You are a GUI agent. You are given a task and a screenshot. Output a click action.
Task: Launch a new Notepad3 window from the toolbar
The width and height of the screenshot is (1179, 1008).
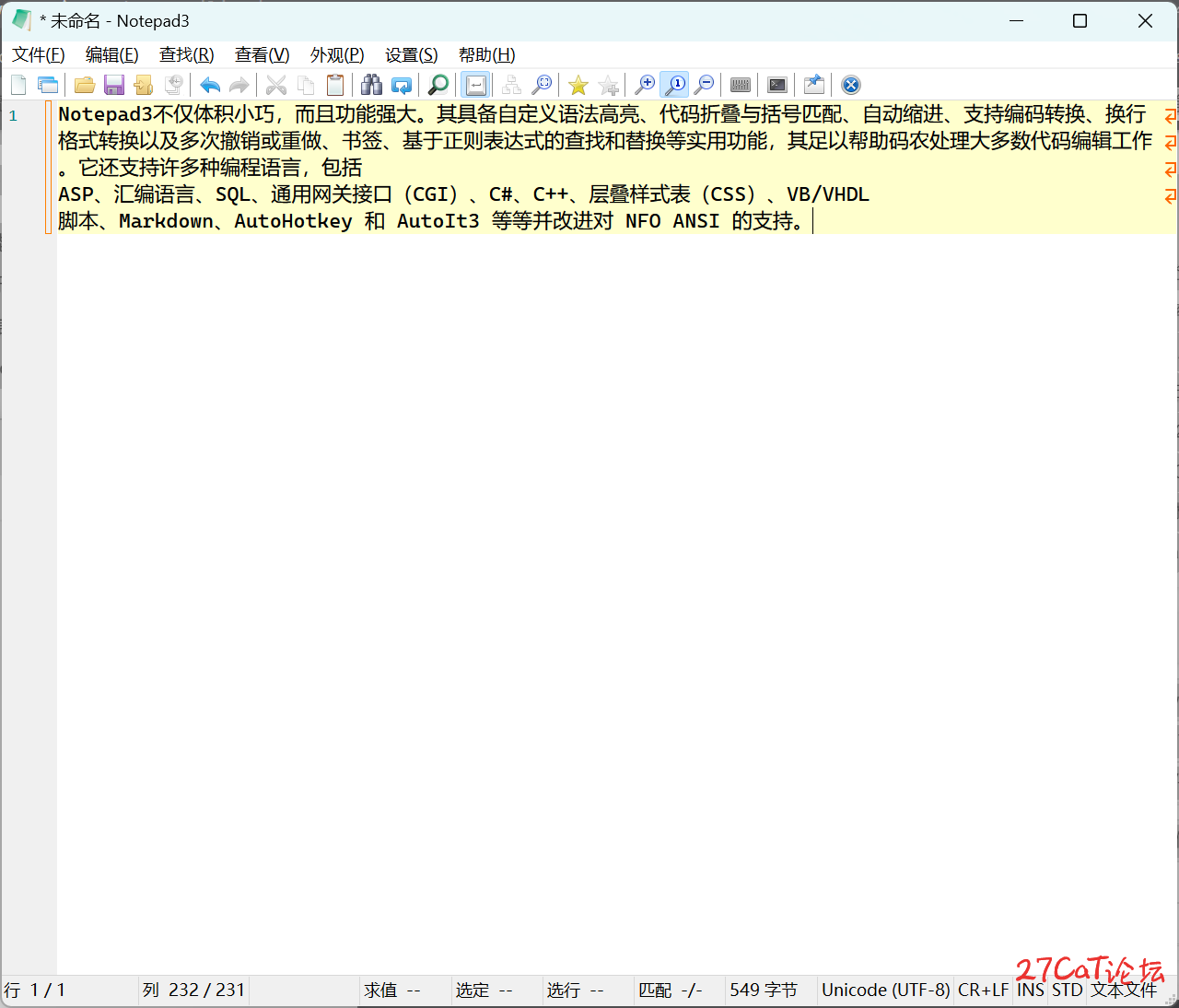48,86
